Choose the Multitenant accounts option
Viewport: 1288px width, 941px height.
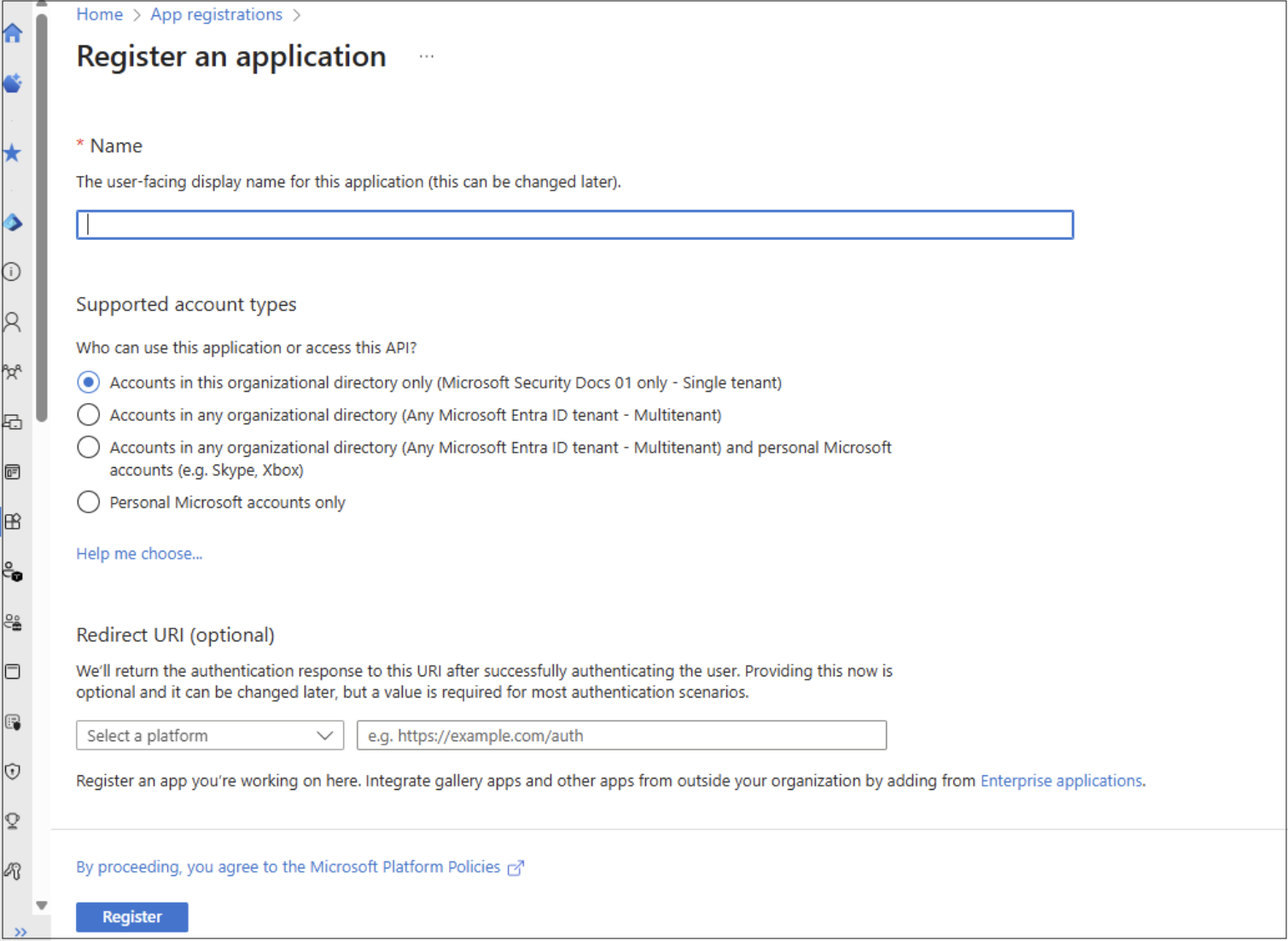(x=88, y=414)
